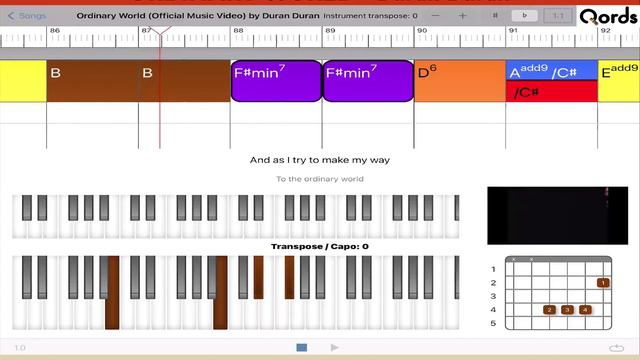Click the video preview thumbnail

558,216
